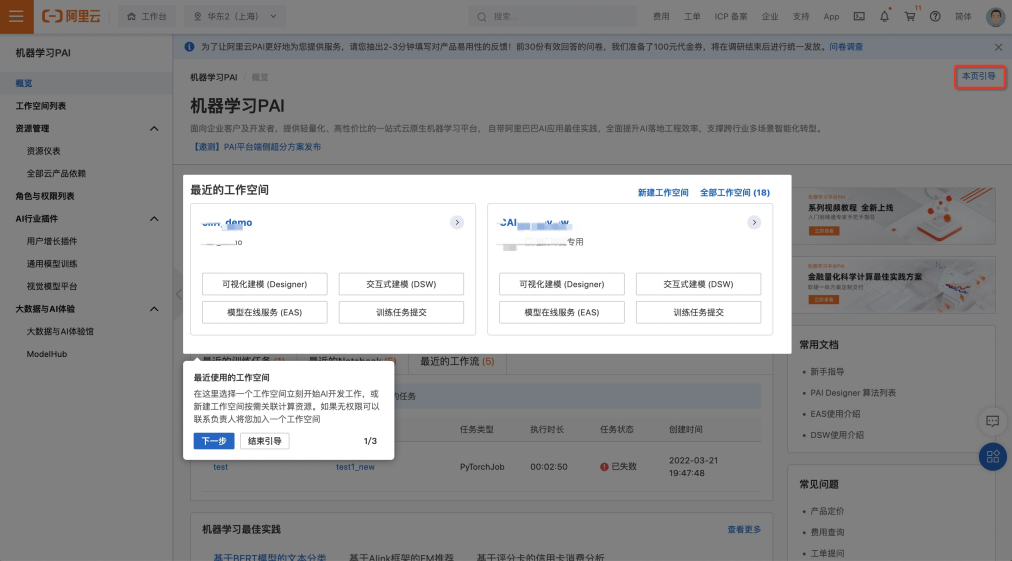
Task: Open the 金融量化科学计算 banner thumbnail
Action: tap(893, 285)
